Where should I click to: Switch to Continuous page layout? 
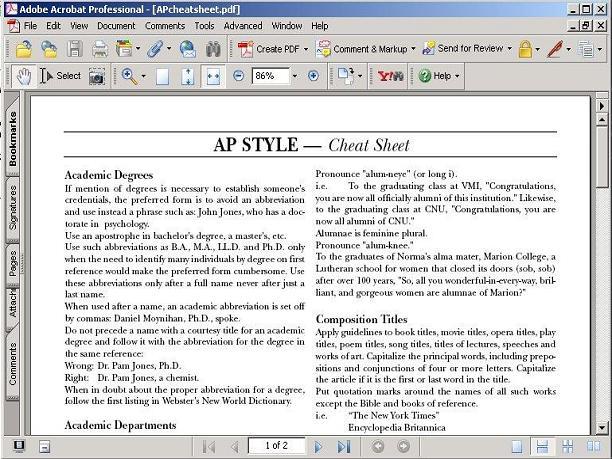click(x=543, y=447)
